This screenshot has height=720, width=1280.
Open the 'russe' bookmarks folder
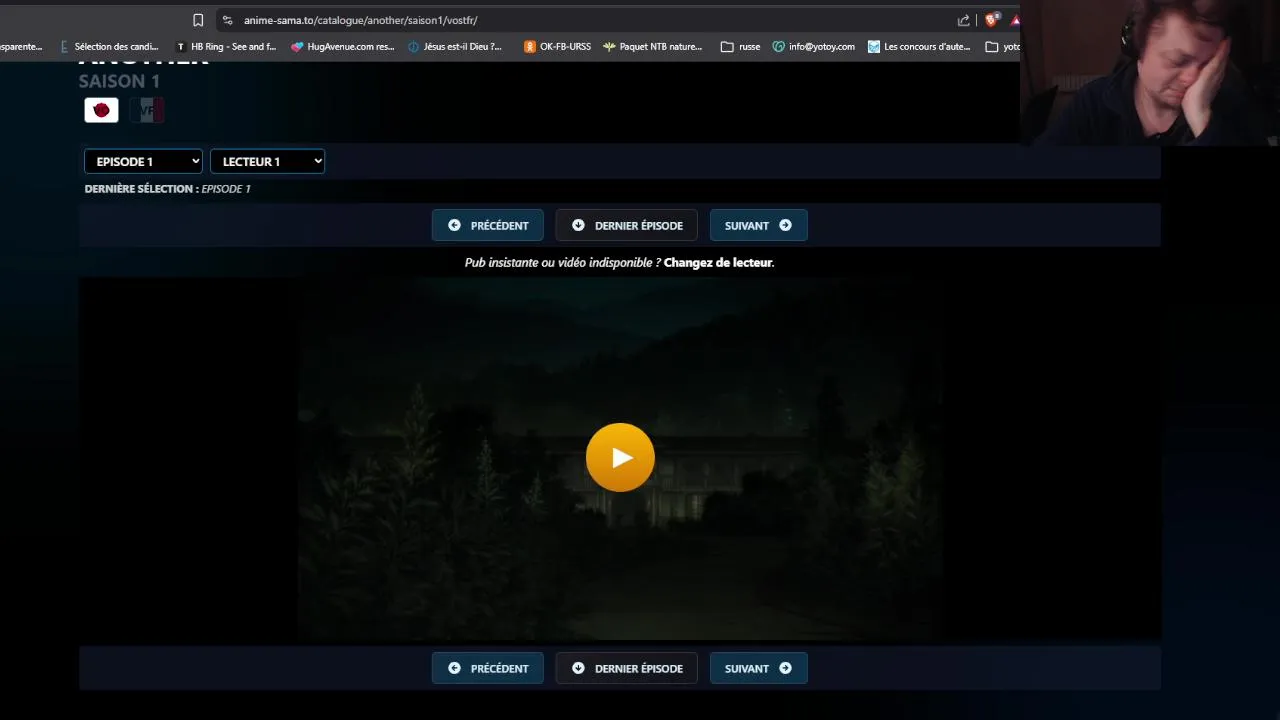click(741, 46)
